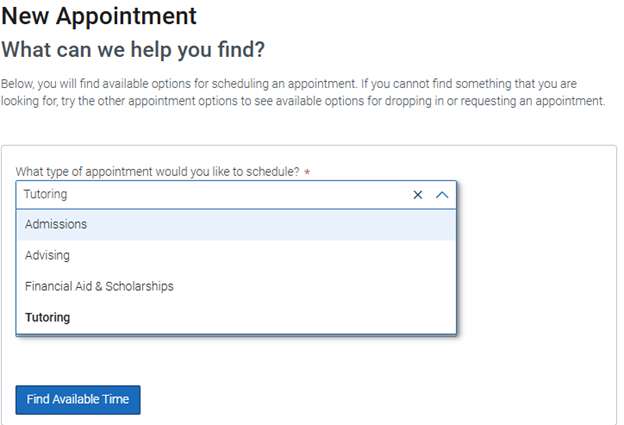Click into the appointment type combo box field
This screenshot has height=425, width=624.
pos(213,195)
